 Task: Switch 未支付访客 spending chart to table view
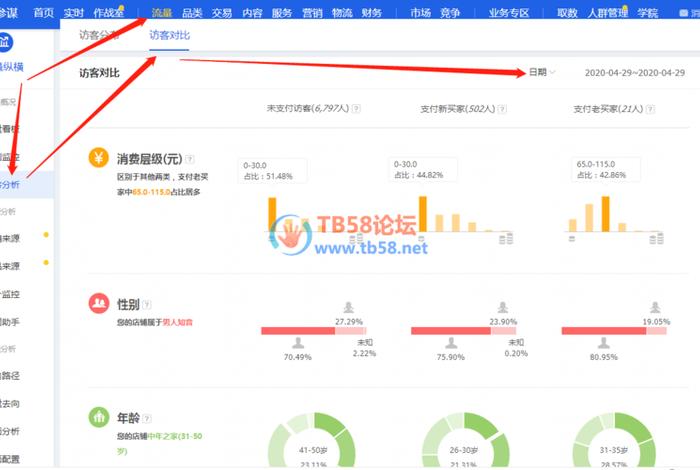click(x=356, y=239)
